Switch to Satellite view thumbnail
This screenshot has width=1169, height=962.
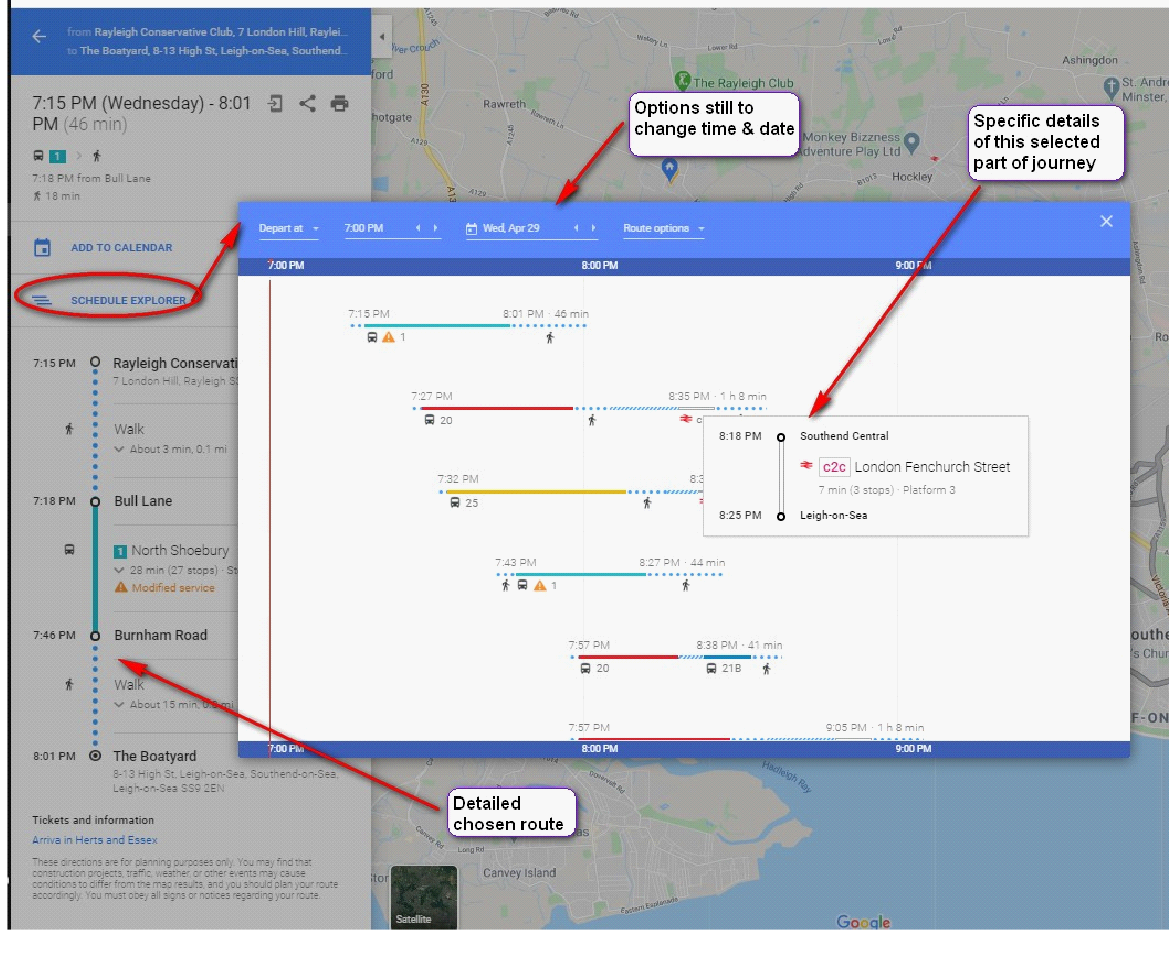click(423, 897)
